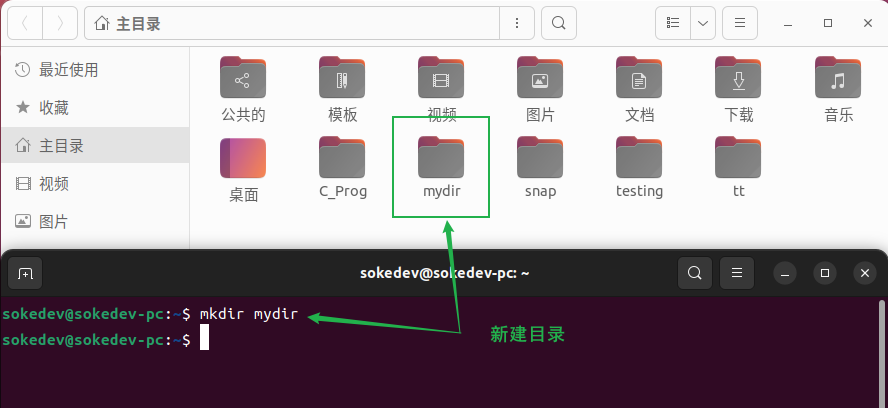Close the terminal window

[x=865, y=274]
